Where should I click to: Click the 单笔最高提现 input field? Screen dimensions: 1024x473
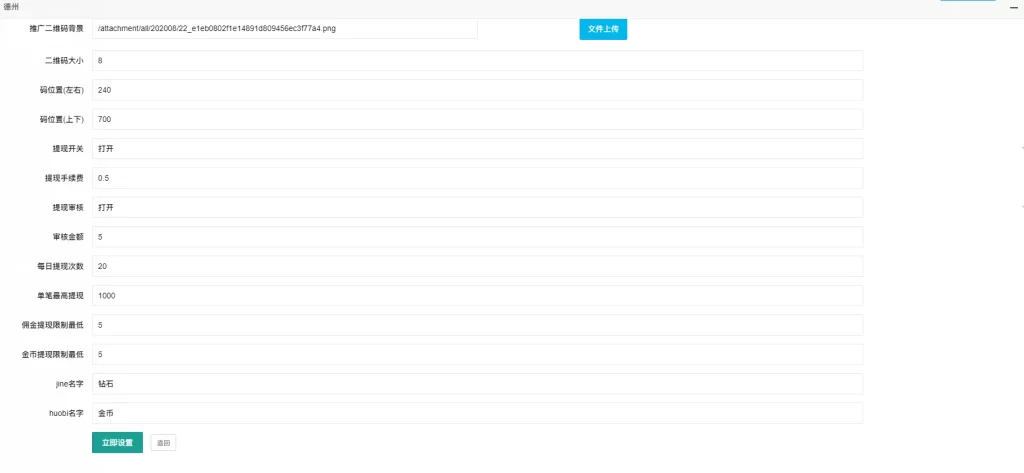[x=477, y=296]
